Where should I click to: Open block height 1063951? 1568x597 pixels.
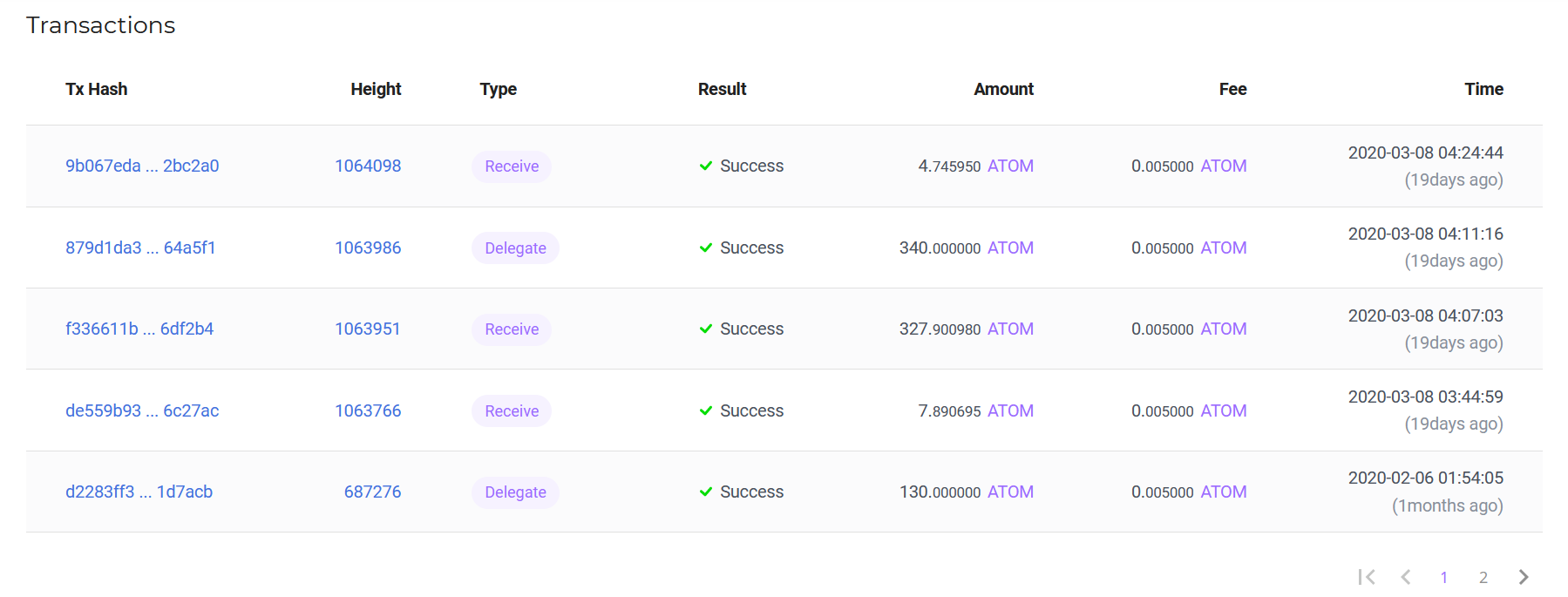368,329
